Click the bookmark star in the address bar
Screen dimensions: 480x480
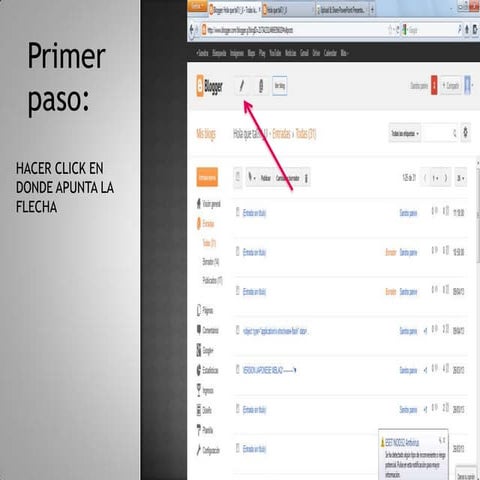(x=390, y=30)
